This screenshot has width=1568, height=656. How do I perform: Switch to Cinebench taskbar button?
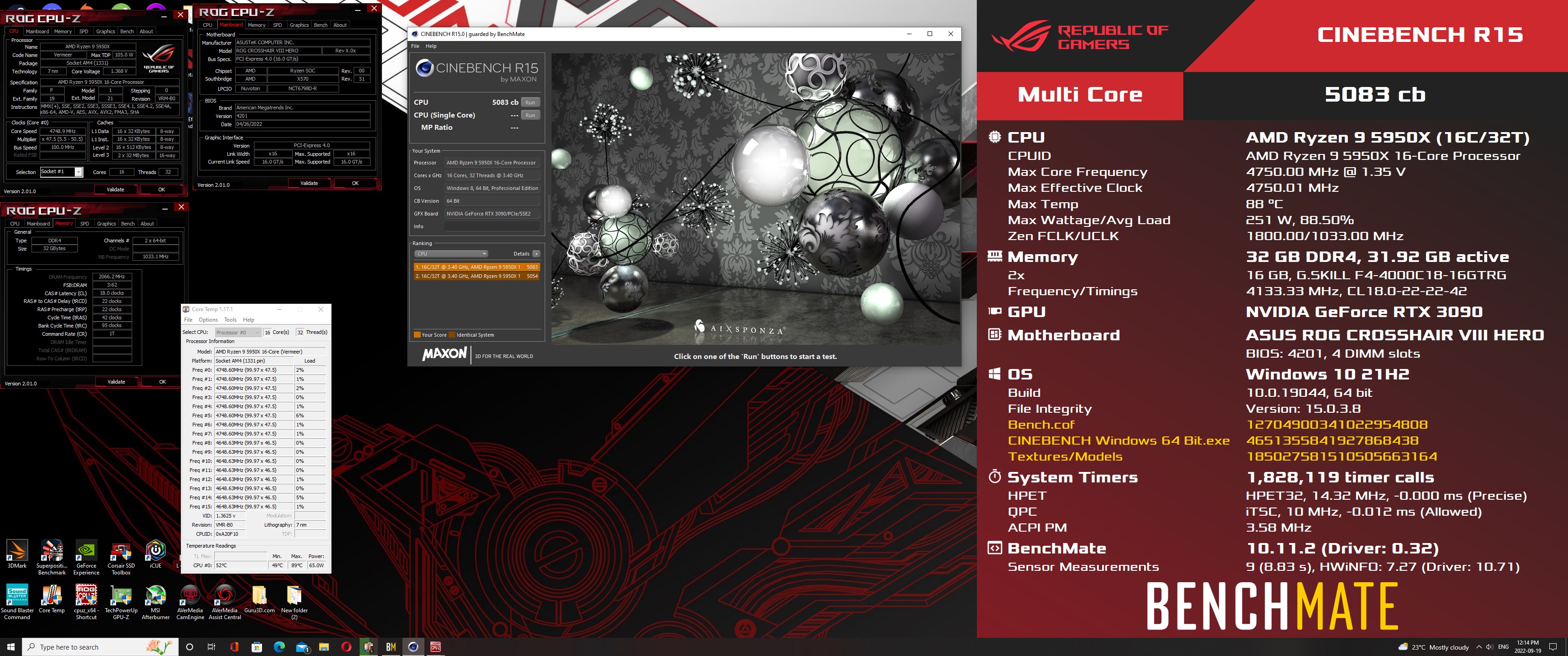click(413, 647)
